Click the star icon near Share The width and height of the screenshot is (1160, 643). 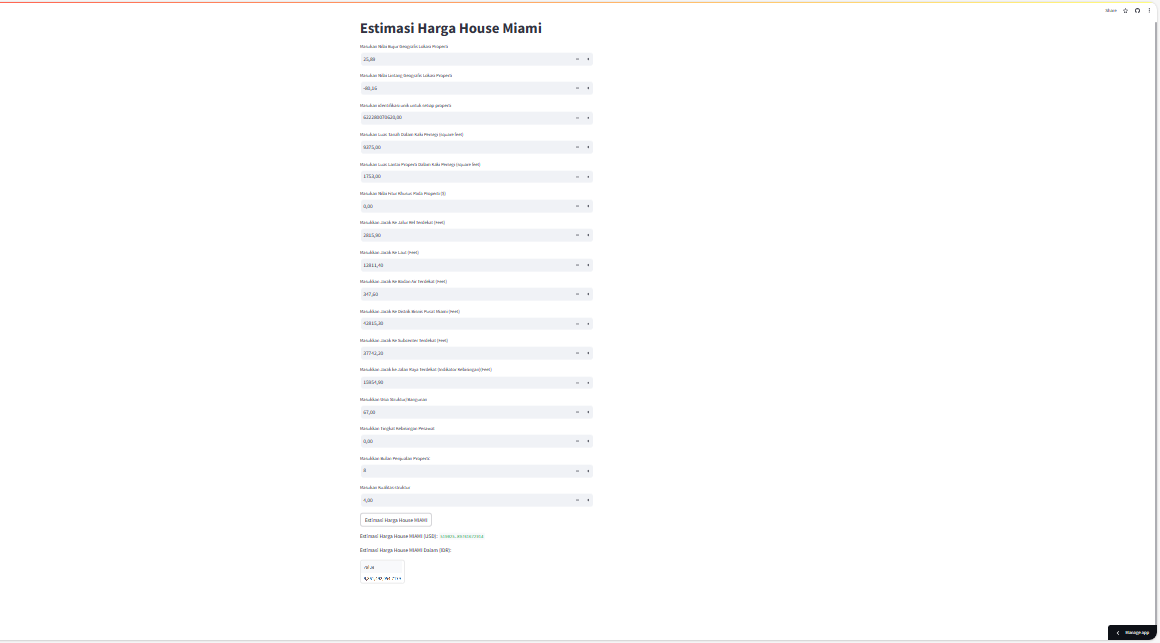point(1124,10)
